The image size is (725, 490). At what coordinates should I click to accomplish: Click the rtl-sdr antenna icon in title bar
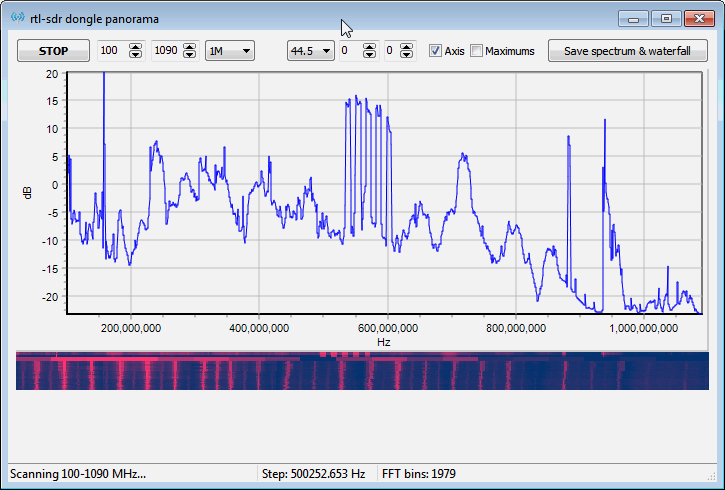point(18,18)
